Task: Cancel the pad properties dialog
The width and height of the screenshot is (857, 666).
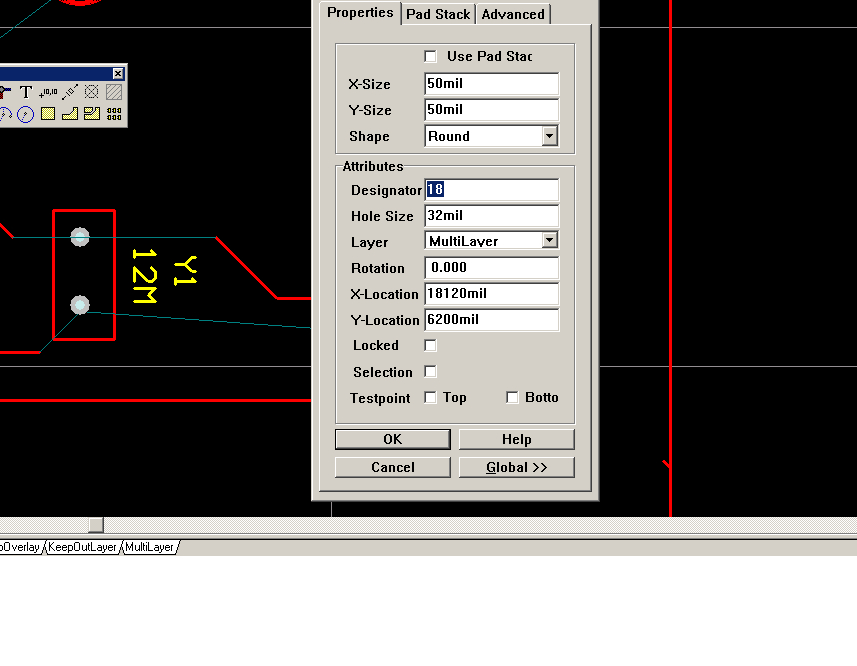Action: pos(393,467)
